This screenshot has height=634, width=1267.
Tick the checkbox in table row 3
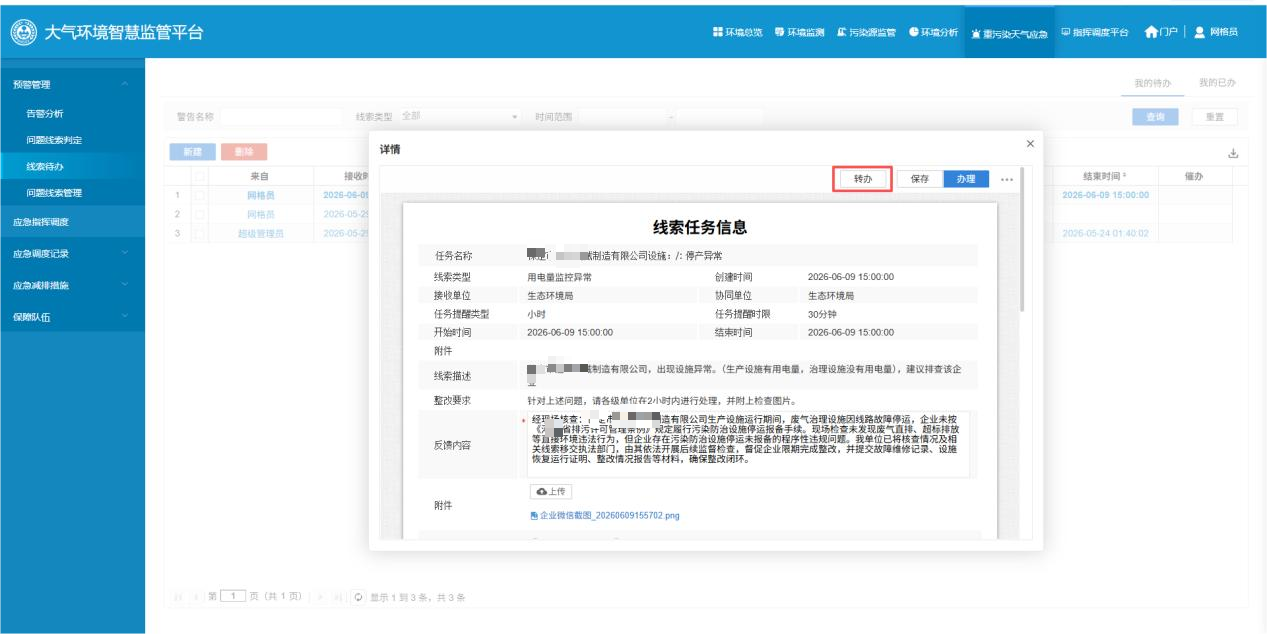(x=200, y=233)
